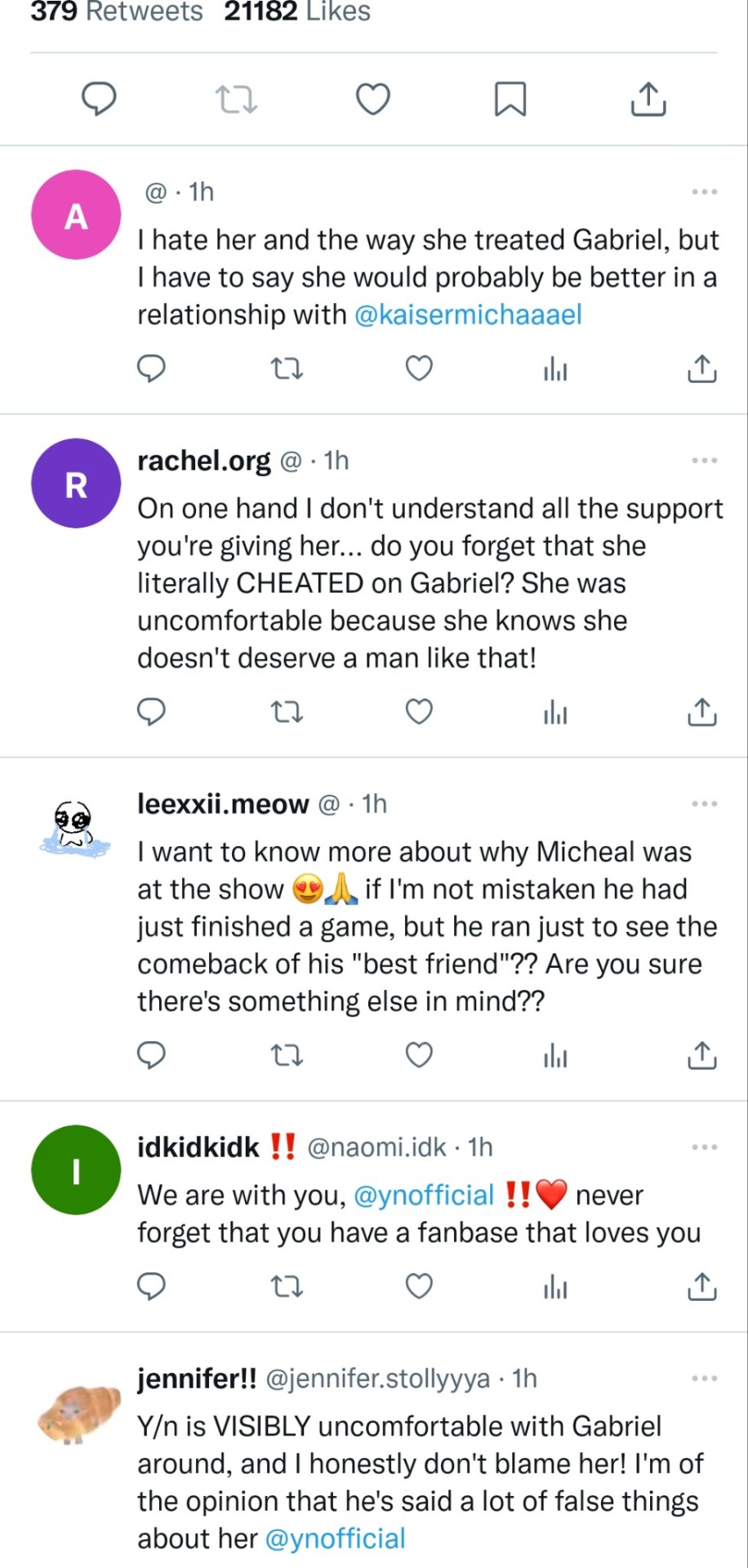Image resolution: width=748 pixels, height=1568 pixels.
Task: Open more options on leexxii.meow's reply
Action: click(704, 804)
